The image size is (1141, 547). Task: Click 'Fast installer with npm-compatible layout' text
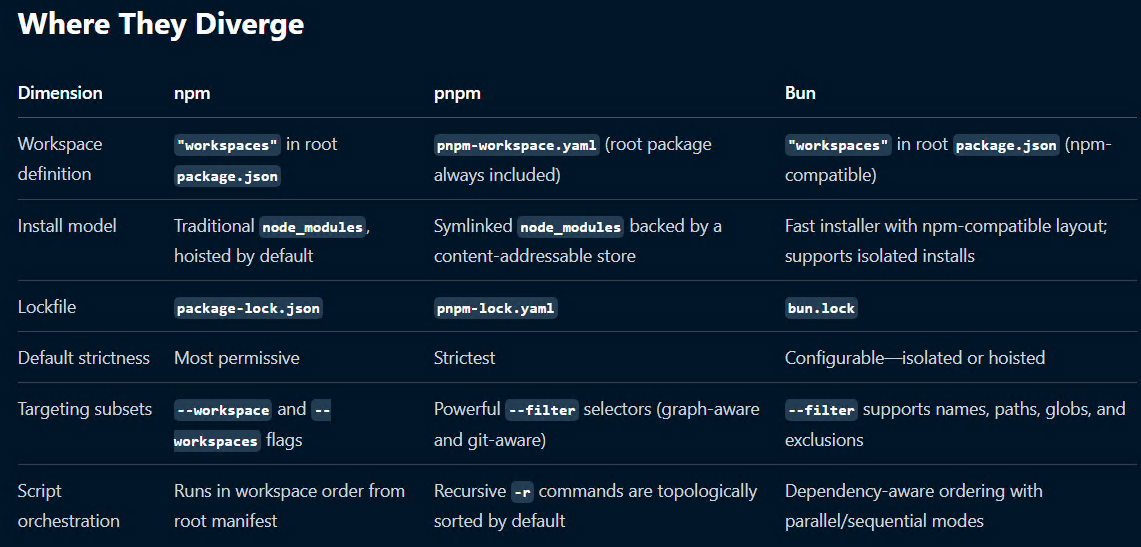(946, 226)
